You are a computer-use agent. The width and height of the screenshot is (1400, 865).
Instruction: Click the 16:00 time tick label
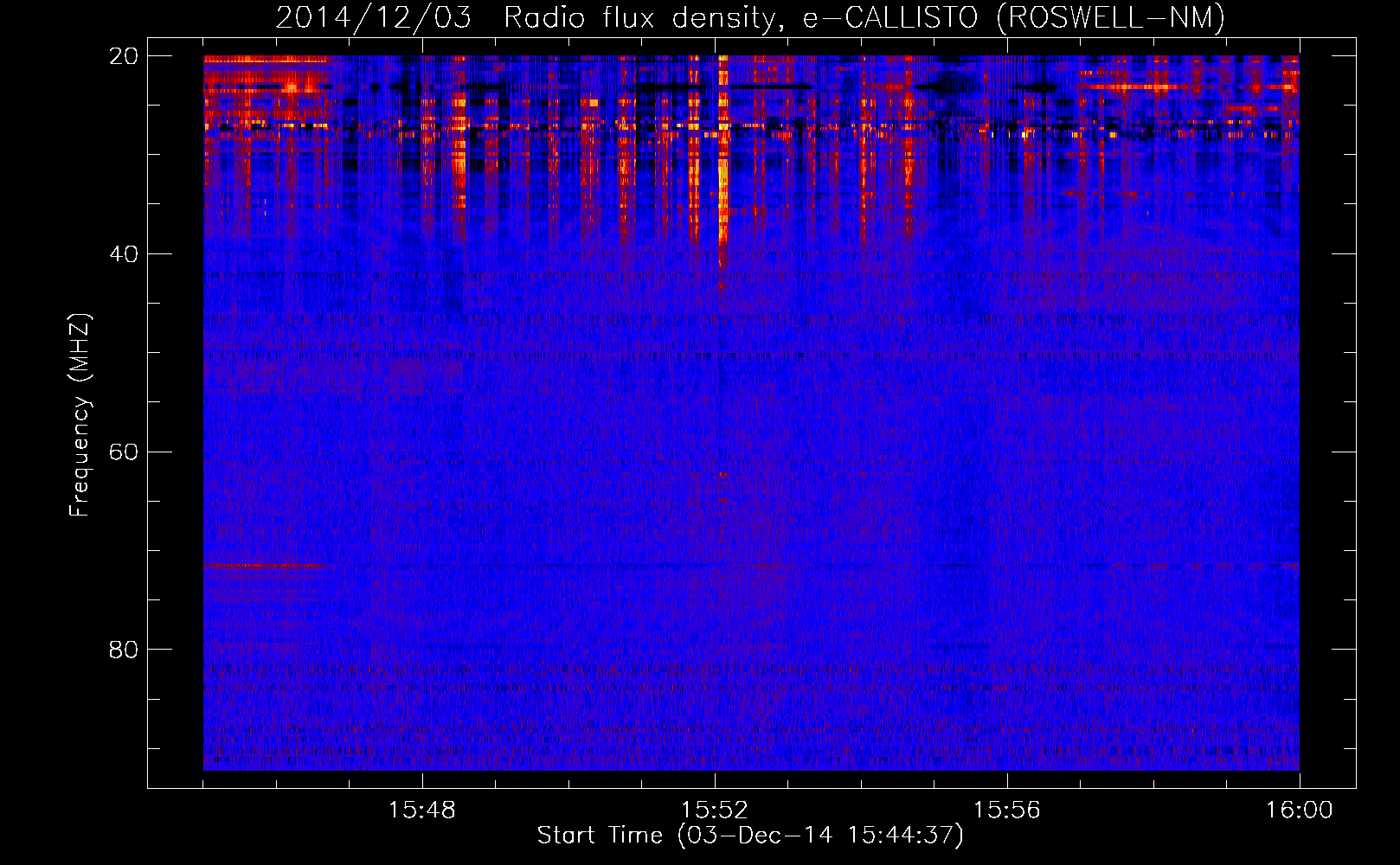coord(1300,811)
